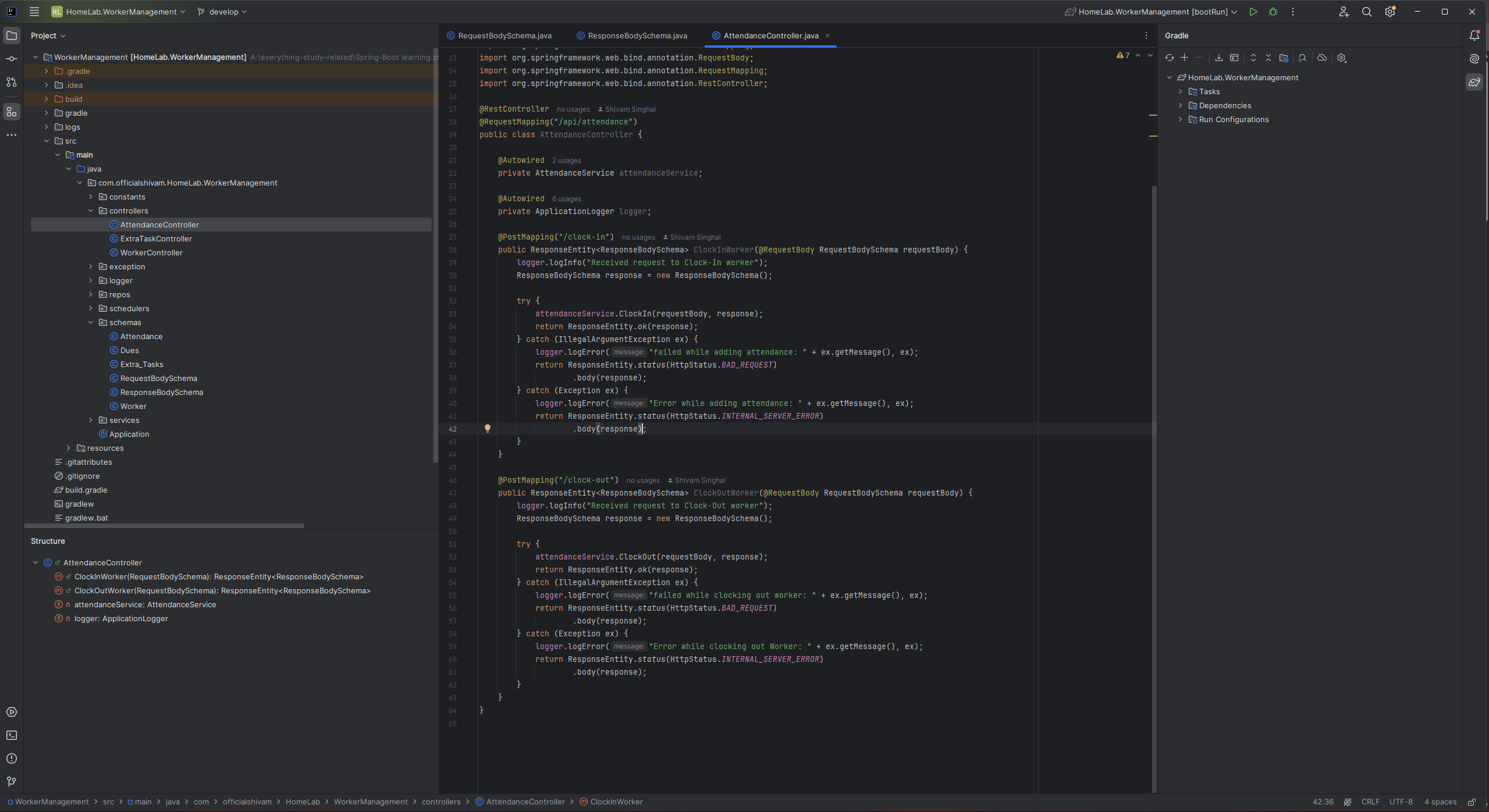The height and width of the screenshot is (812, 1489).
Task: Open the Commit tool window
Action: (x=12, y=59)
